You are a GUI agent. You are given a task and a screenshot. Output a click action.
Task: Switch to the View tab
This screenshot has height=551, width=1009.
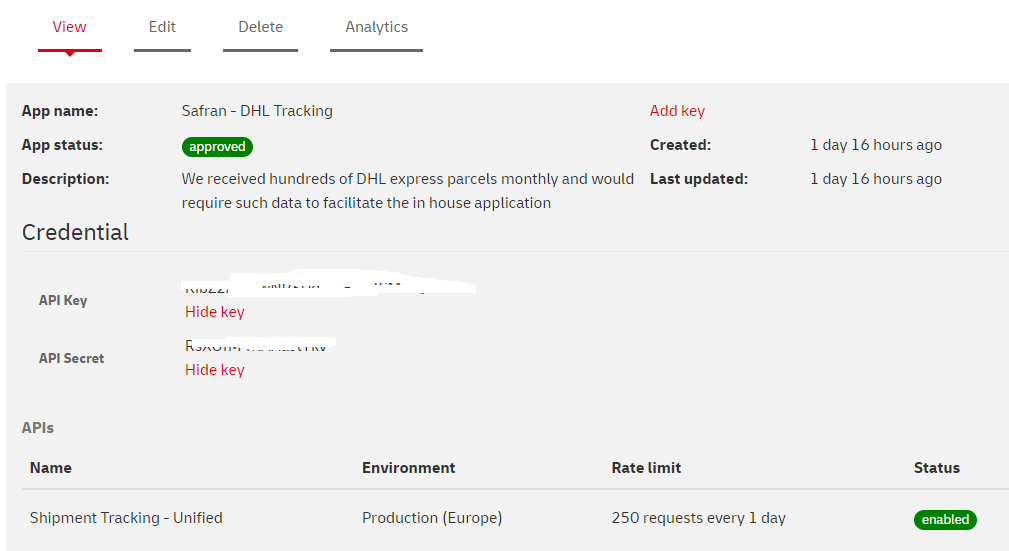[69, 27]
